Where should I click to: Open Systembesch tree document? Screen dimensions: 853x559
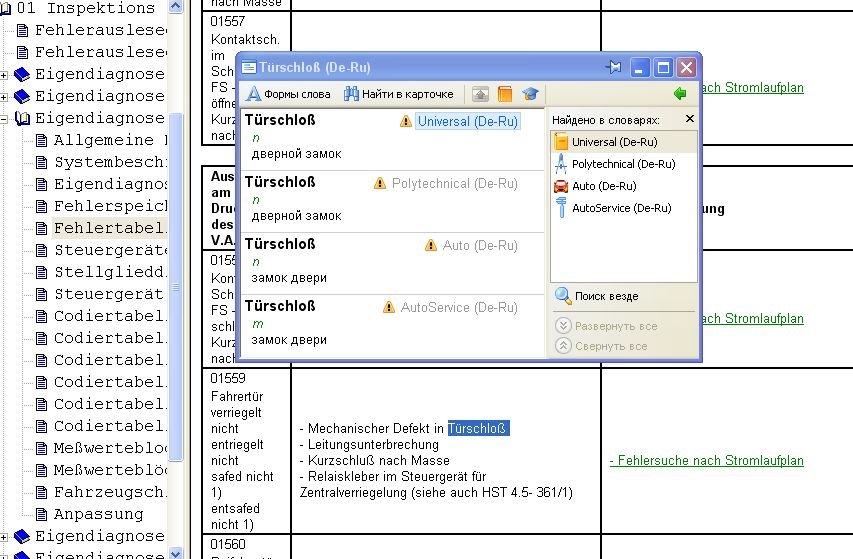[101, 162]
